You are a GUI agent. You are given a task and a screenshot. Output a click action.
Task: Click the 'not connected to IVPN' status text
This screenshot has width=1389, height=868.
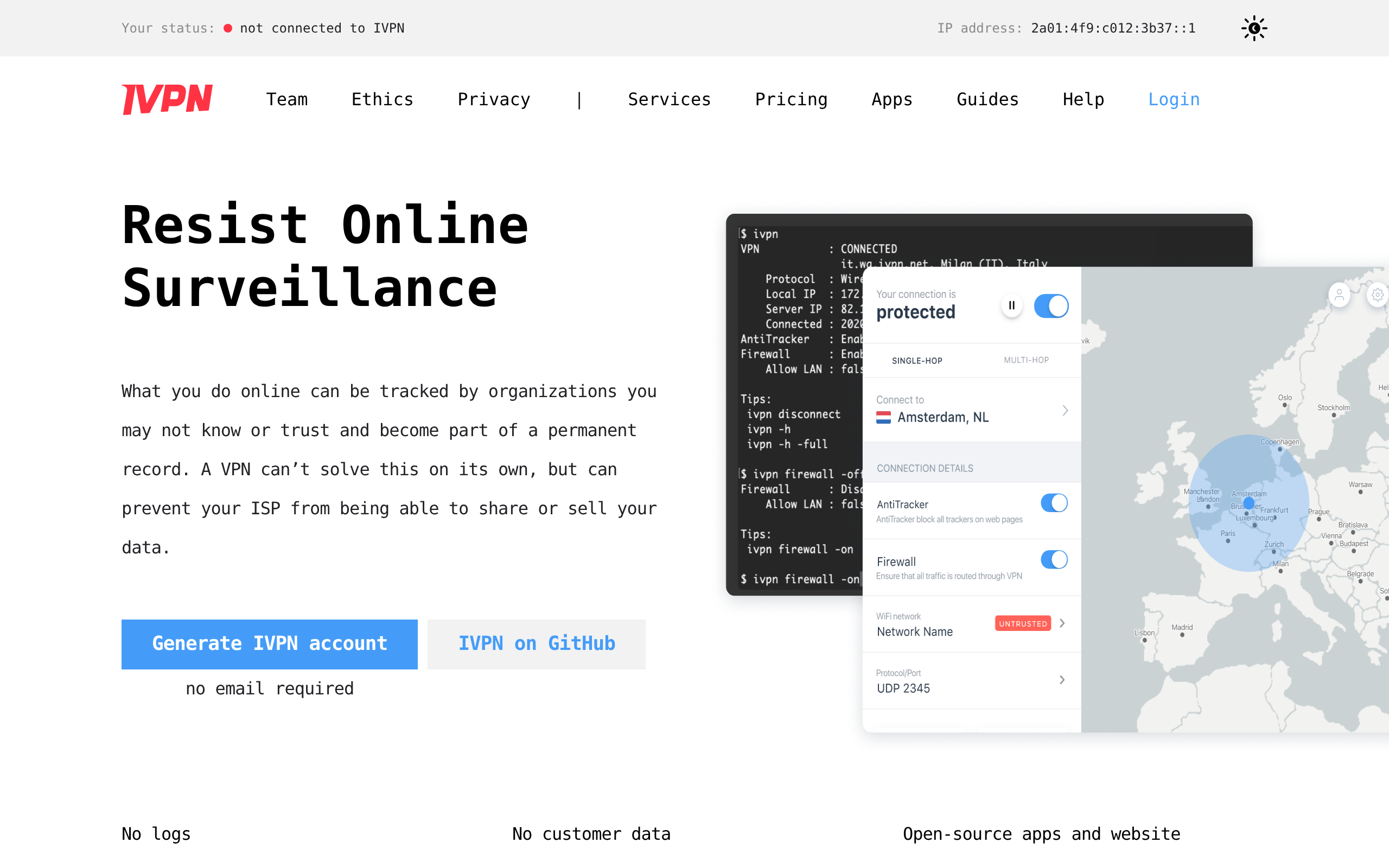[x=322, y=28]
